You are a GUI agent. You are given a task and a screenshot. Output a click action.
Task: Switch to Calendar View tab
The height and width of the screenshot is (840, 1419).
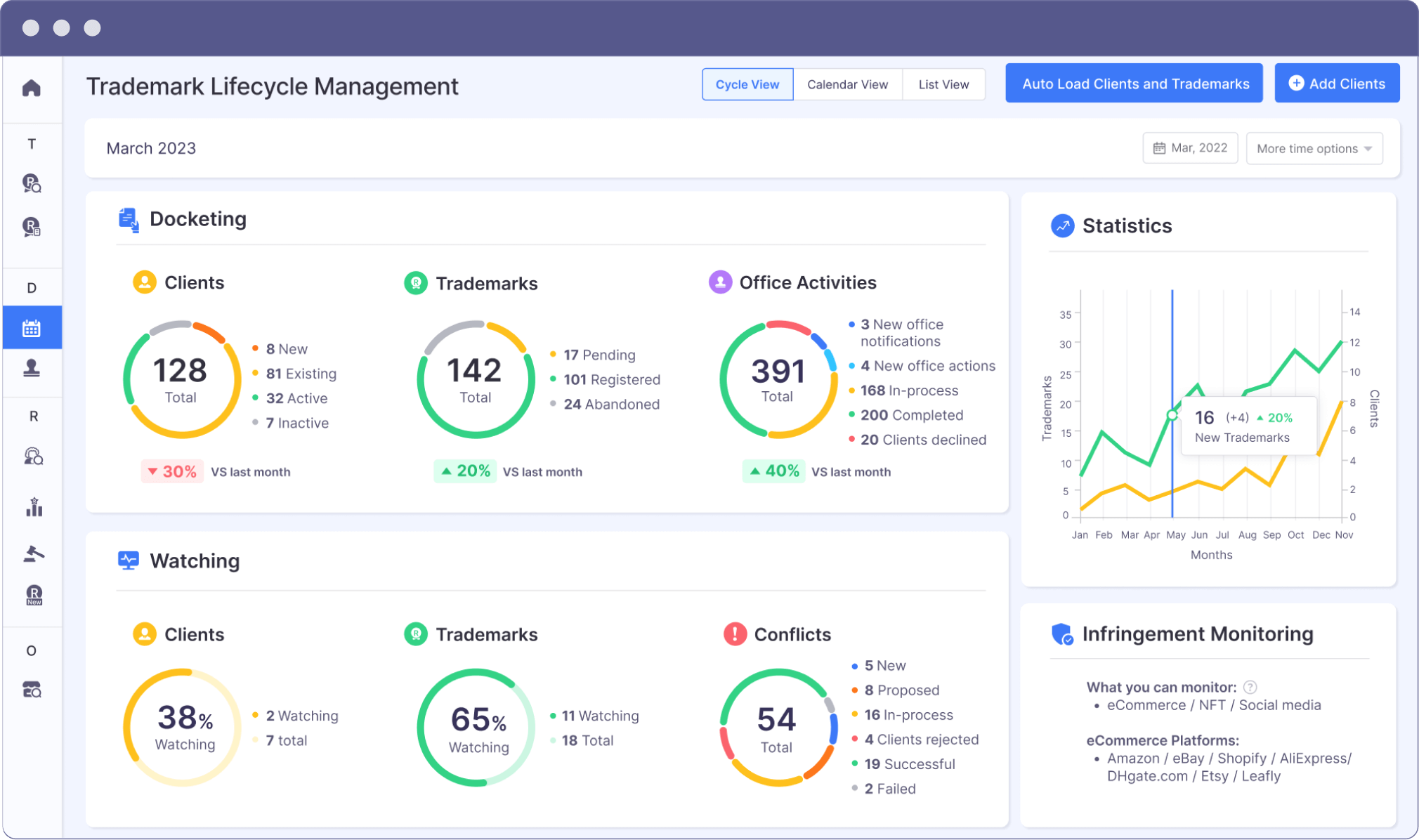coord(847,84)
